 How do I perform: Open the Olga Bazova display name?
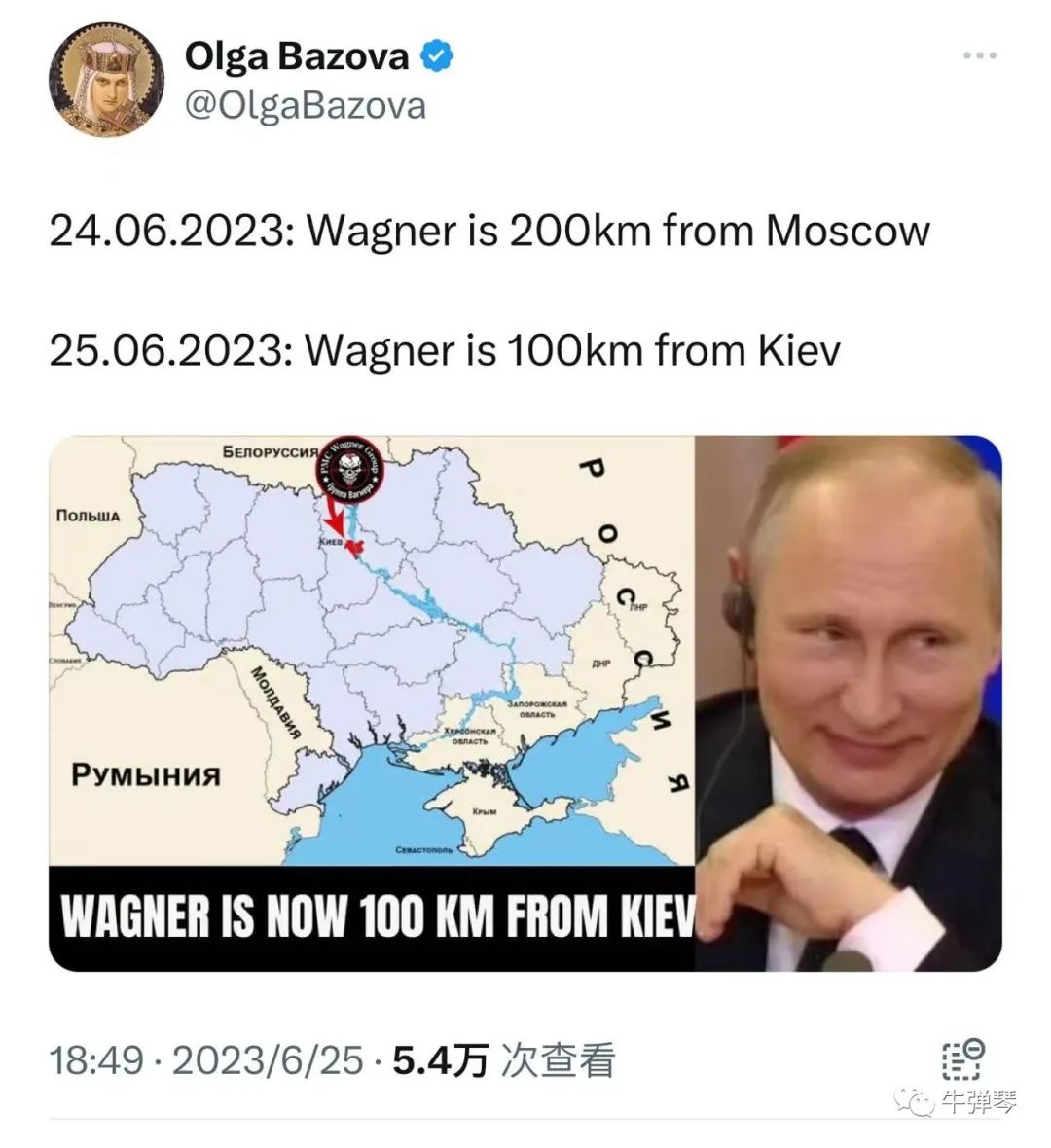[297, 56]
